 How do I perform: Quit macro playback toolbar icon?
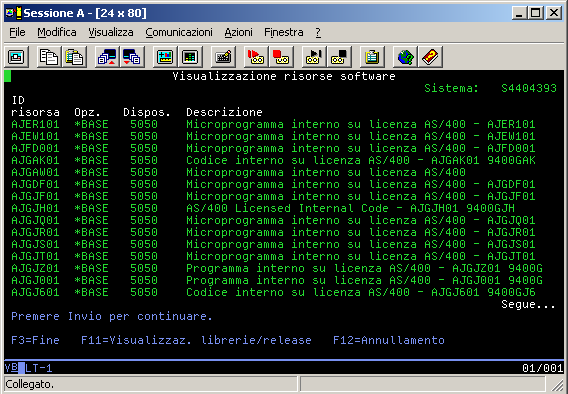(339, 57)
